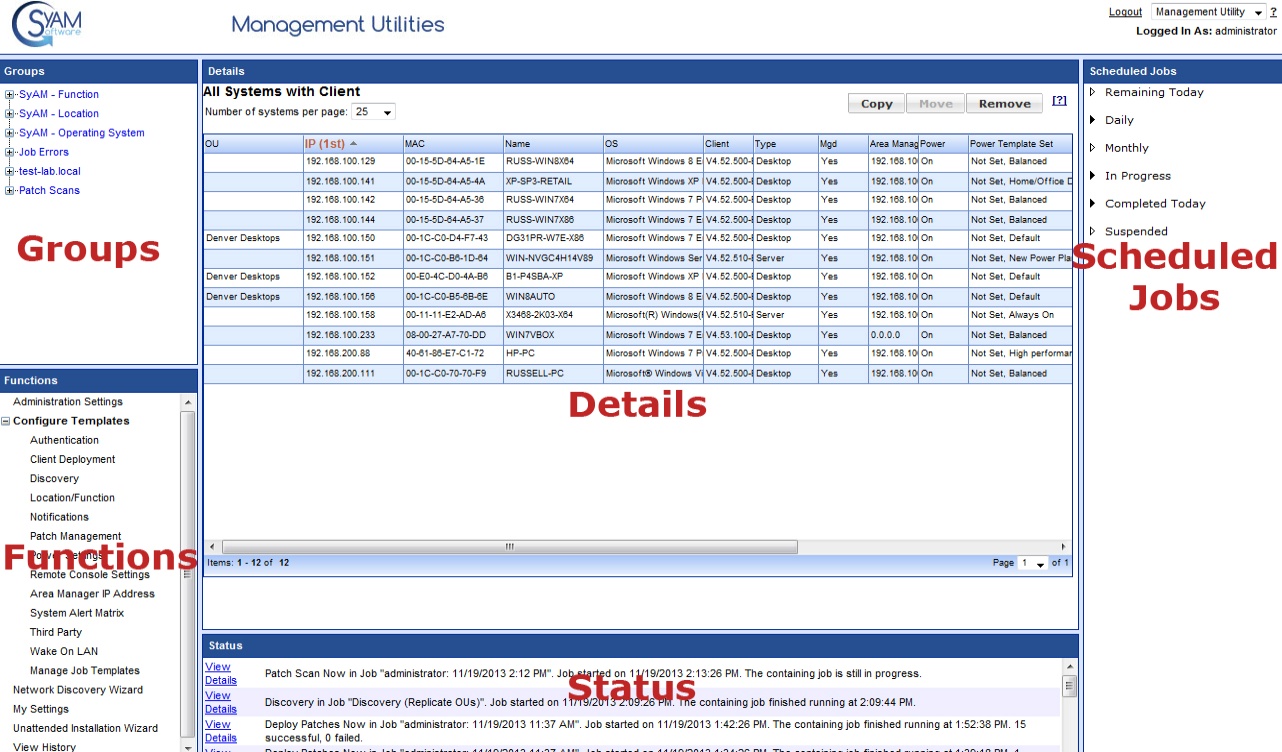
Task: Expand the In Progress jobs list
Action: [x=1092, y=176]
